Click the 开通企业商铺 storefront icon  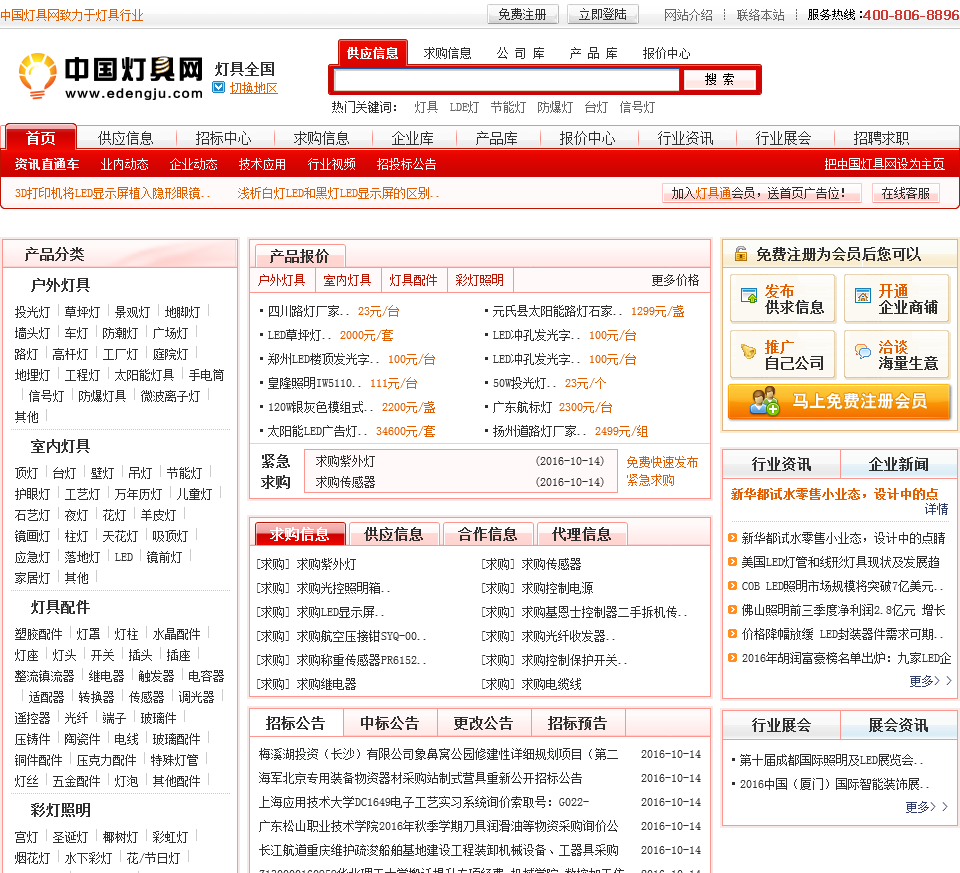tap(863, 296)
